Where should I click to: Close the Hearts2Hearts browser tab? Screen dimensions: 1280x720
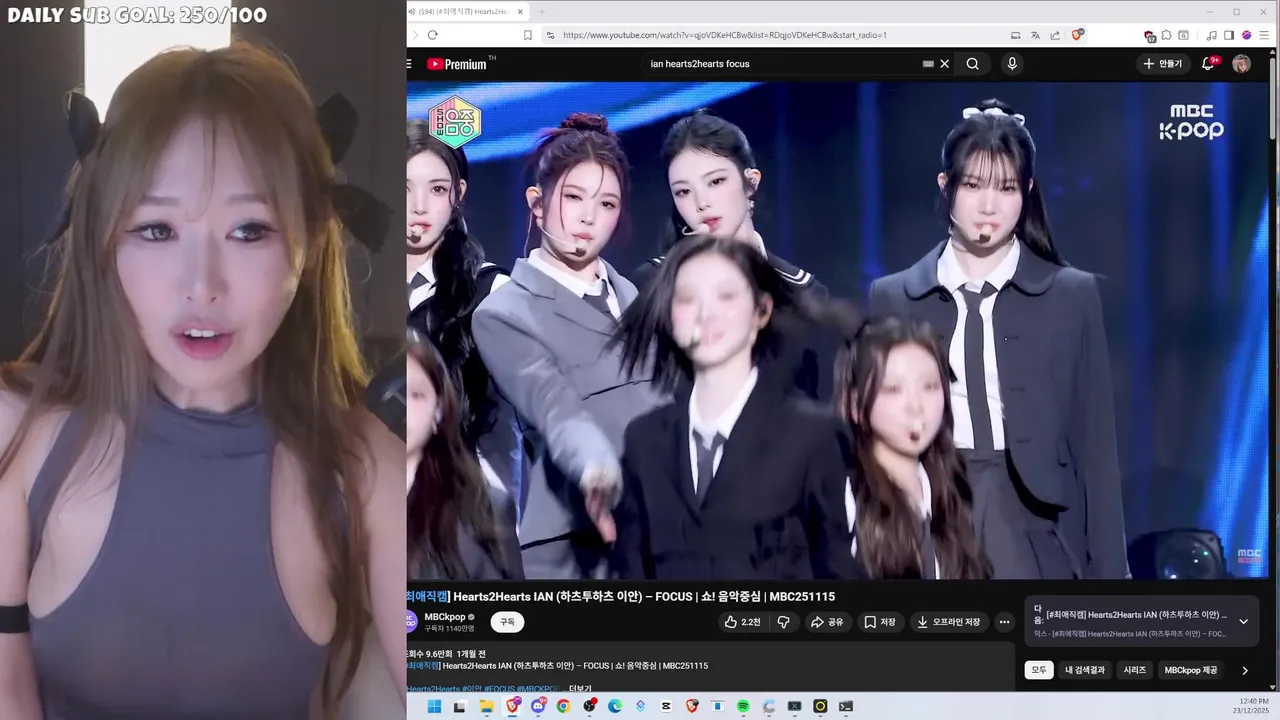520,12
